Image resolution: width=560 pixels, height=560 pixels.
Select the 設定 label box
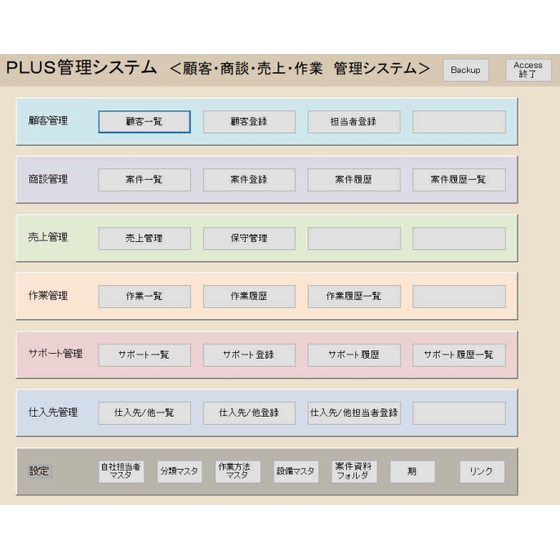pos(39,471)
